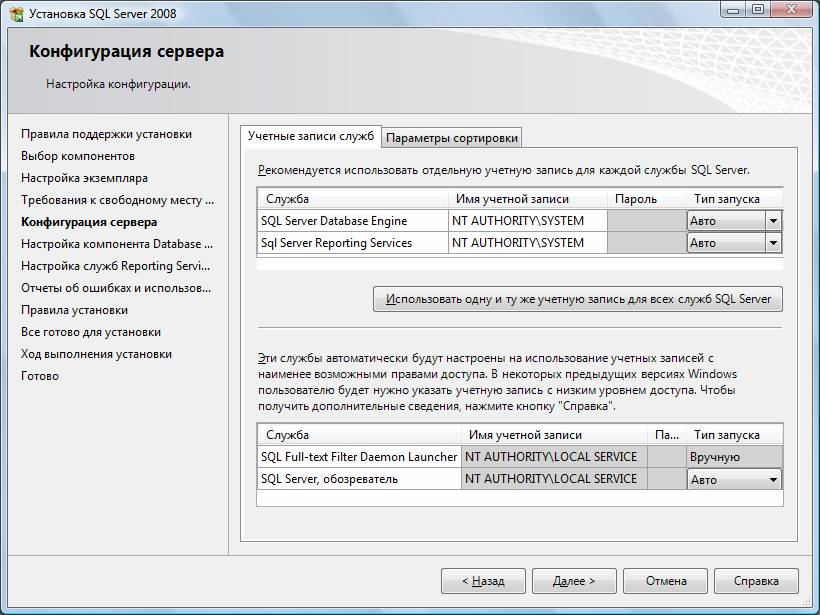Cancel setup with the Отмена button
This screenshot has width=820, height=615.
[x=665, y=581]
